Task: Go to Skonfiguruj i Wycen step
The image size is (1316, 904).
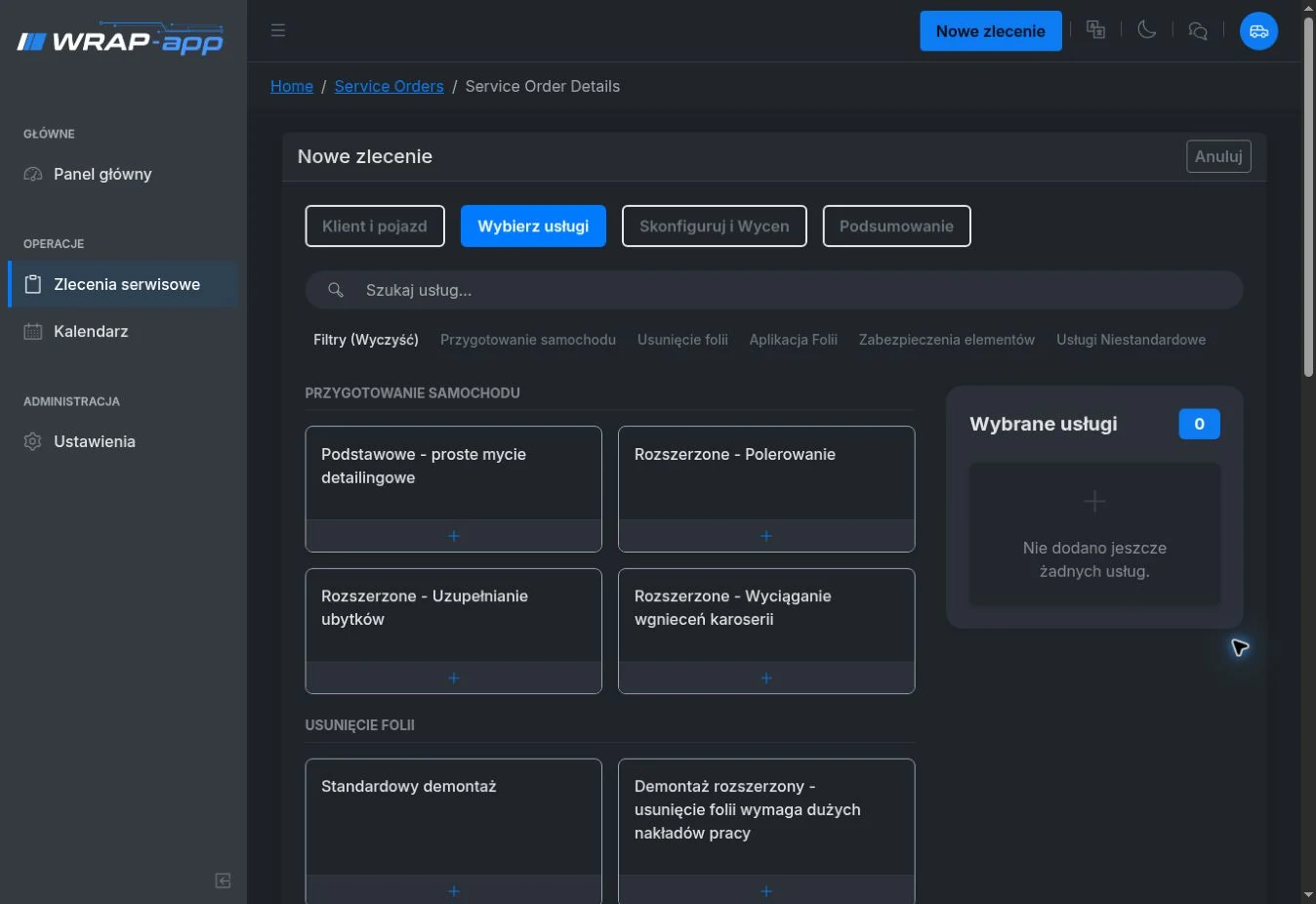Action: pos(715,226)
